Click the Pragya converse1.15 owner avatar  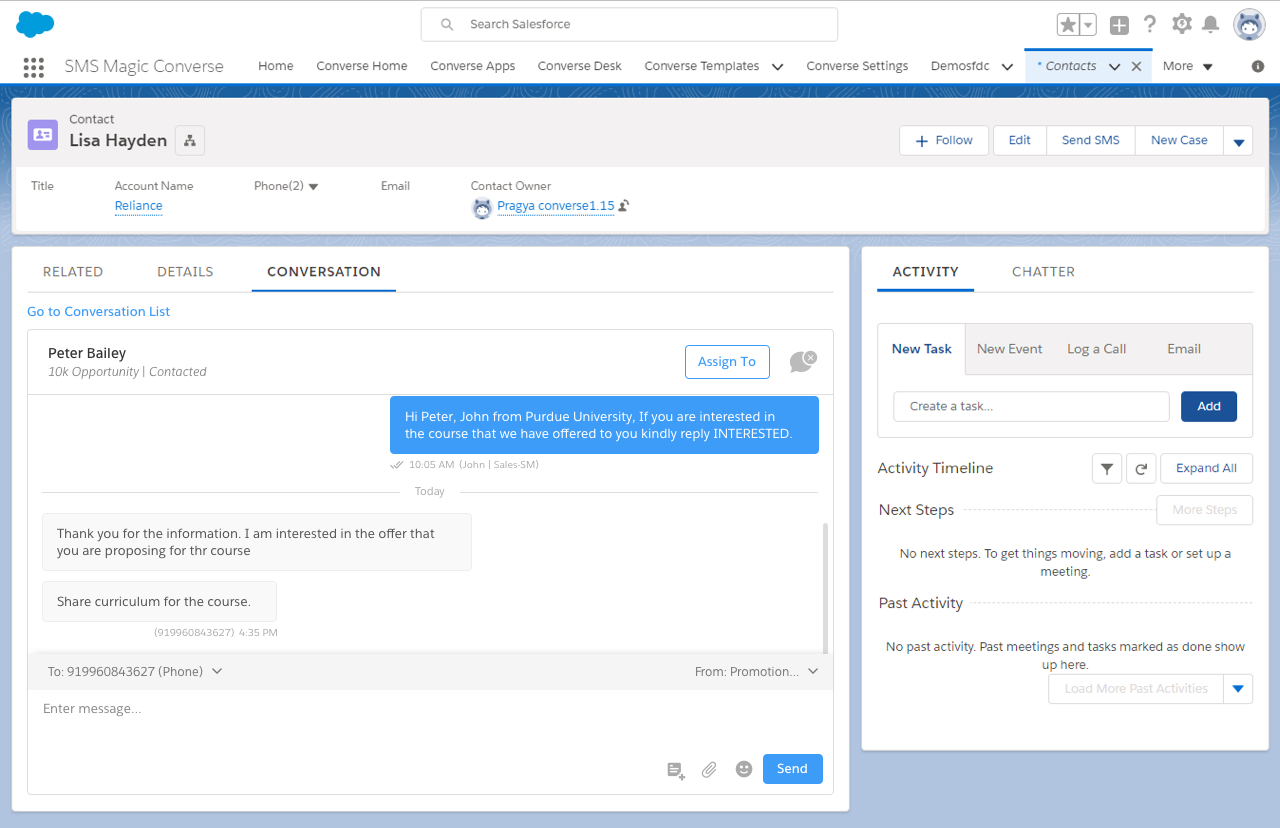(482, 208)
